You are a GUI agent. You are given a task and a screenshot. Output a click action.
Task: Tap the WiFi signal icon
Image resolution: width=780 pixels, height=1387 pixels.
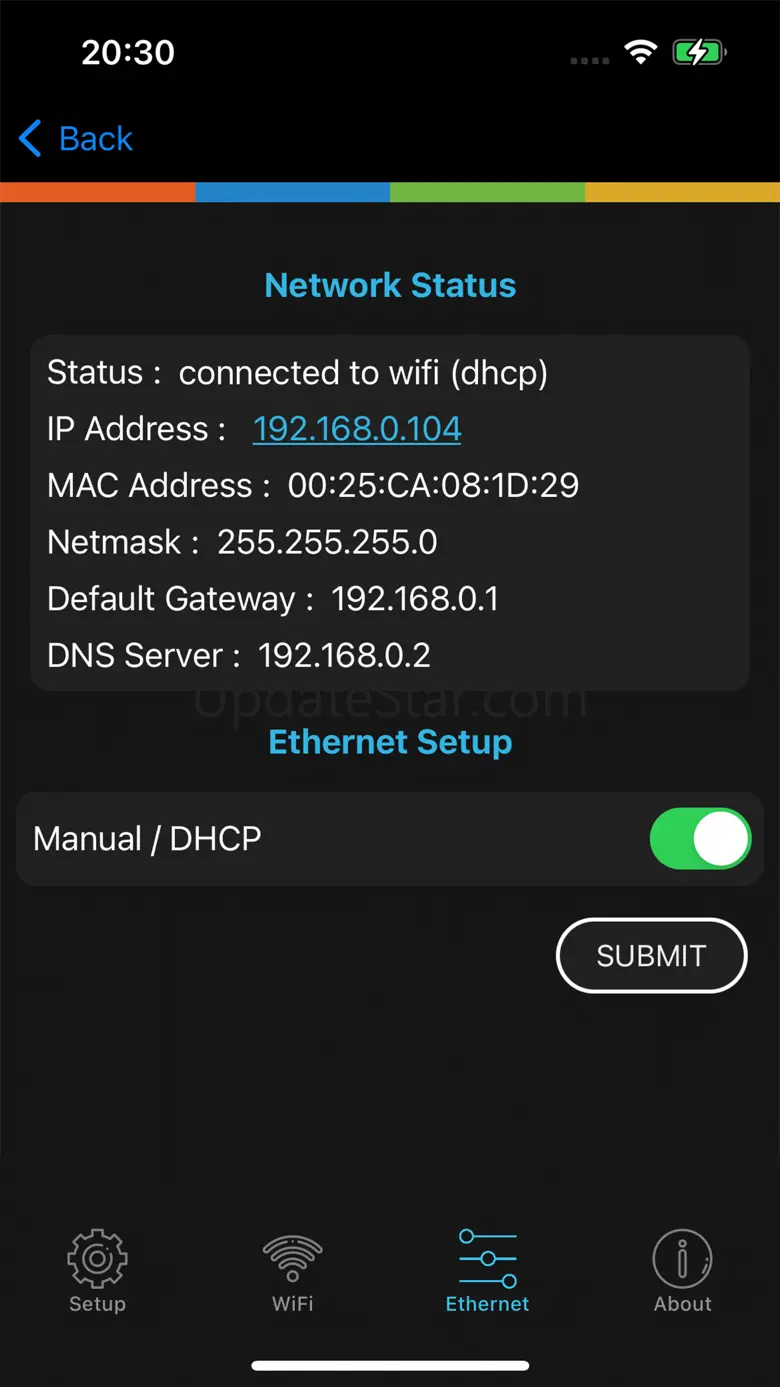292,1256
